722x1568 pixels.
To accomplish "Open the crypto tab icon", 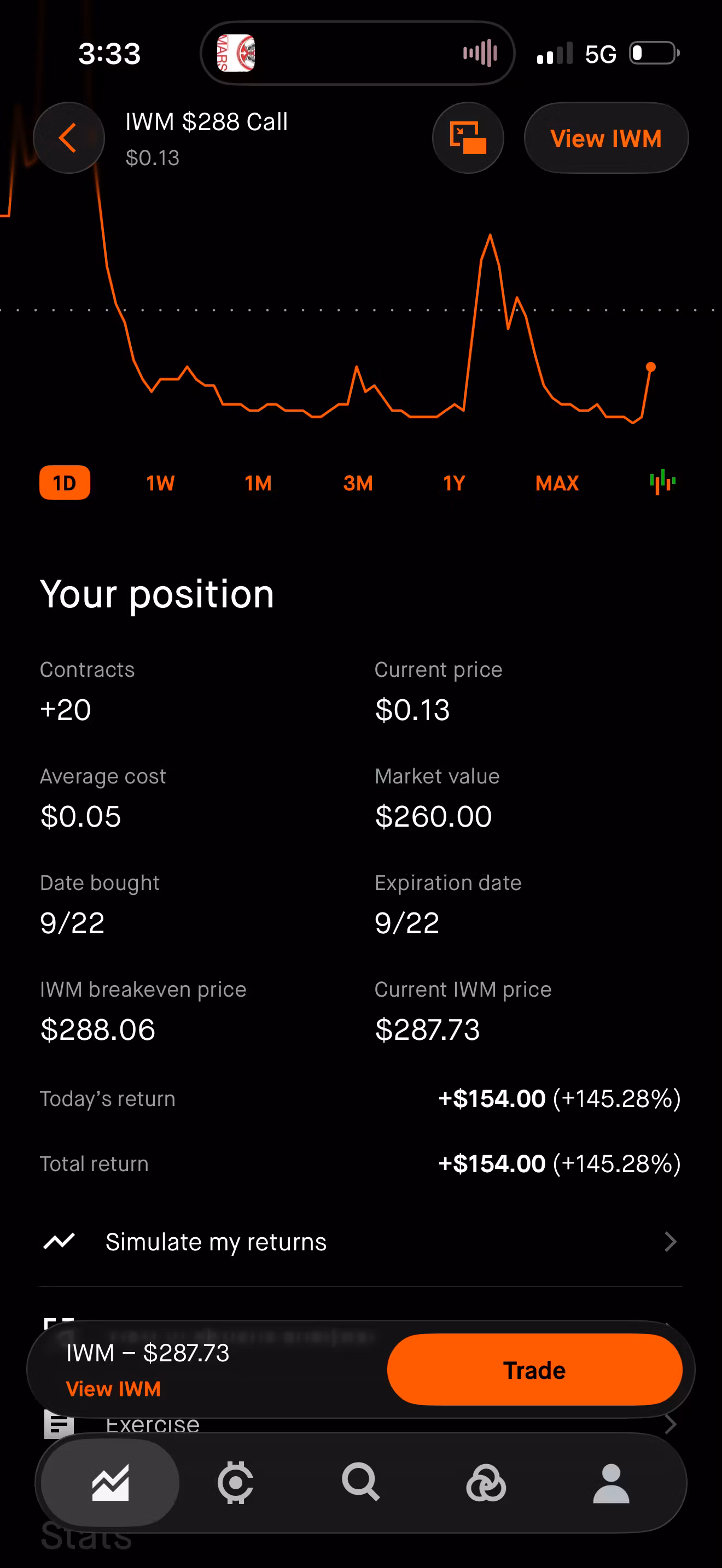I will [236, 1483].
